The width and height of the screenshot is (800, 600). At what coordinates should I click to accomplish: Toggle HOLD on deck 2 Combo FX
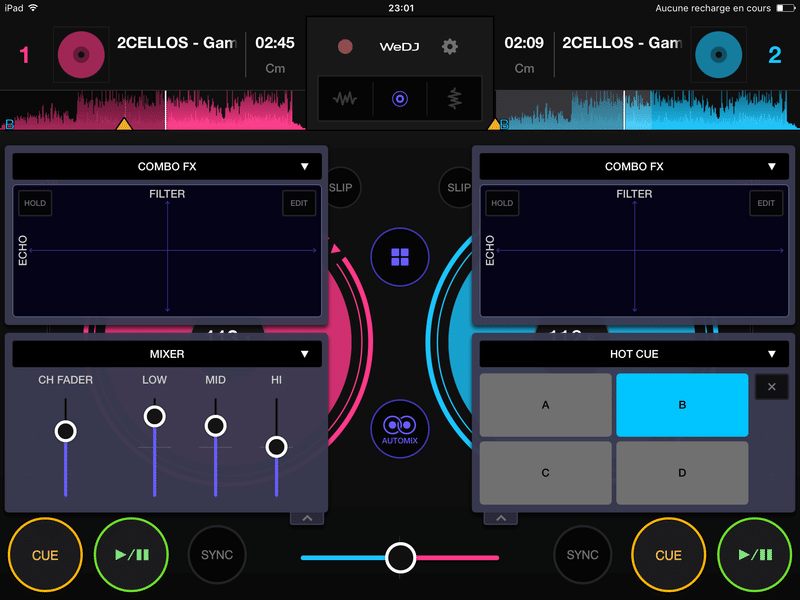point(502,203)
